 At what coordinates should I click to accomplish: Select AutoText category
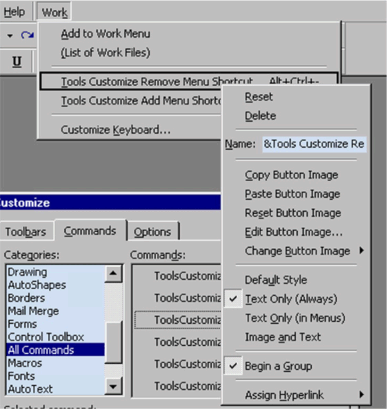click(x=55, y=389)
